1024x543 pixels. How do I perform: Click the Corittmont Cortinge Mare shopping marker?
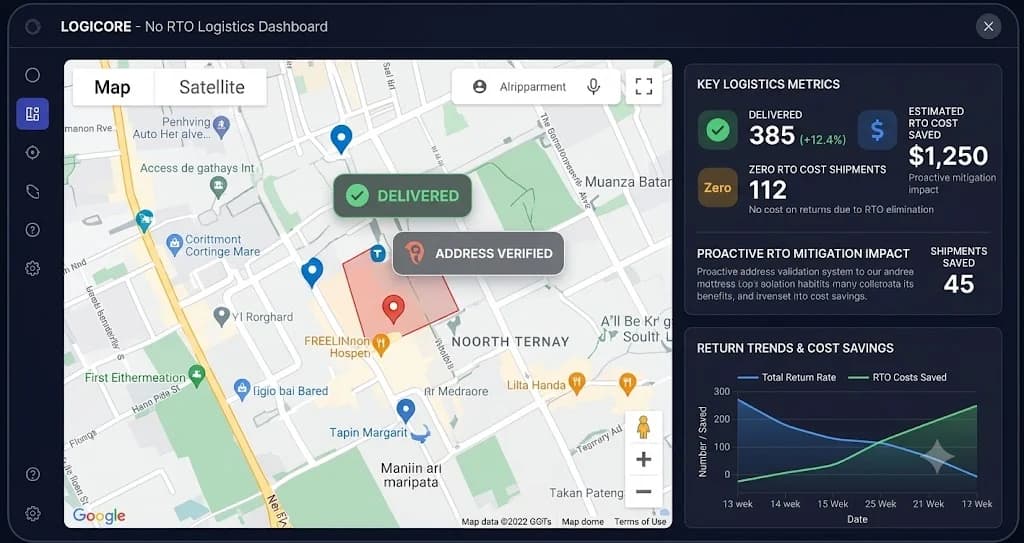pos(174,245)
